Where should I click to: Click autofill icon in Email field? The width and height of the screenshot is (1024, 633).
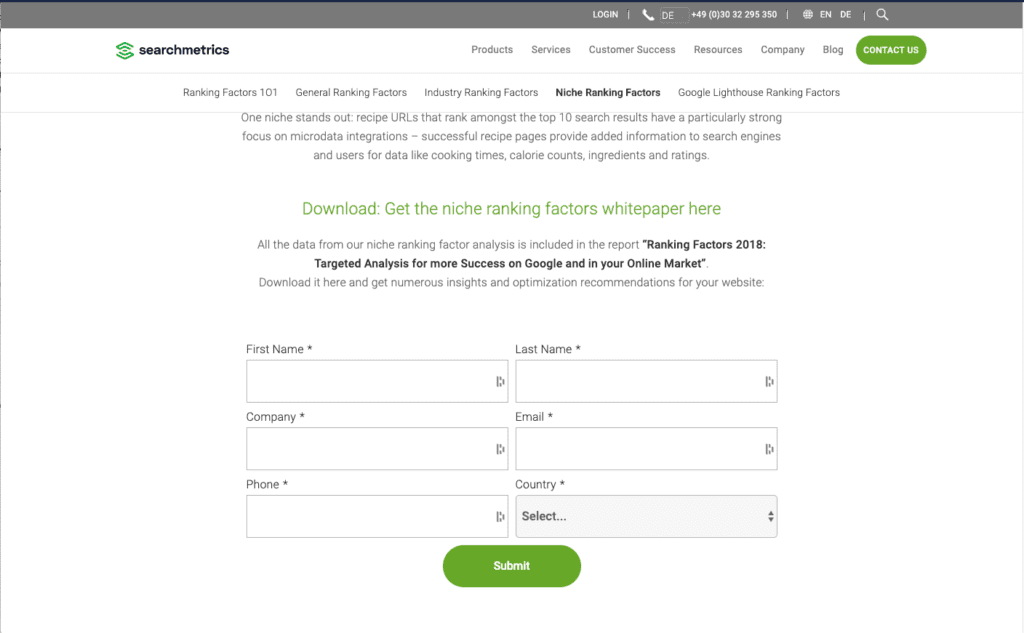click(769, 449)
